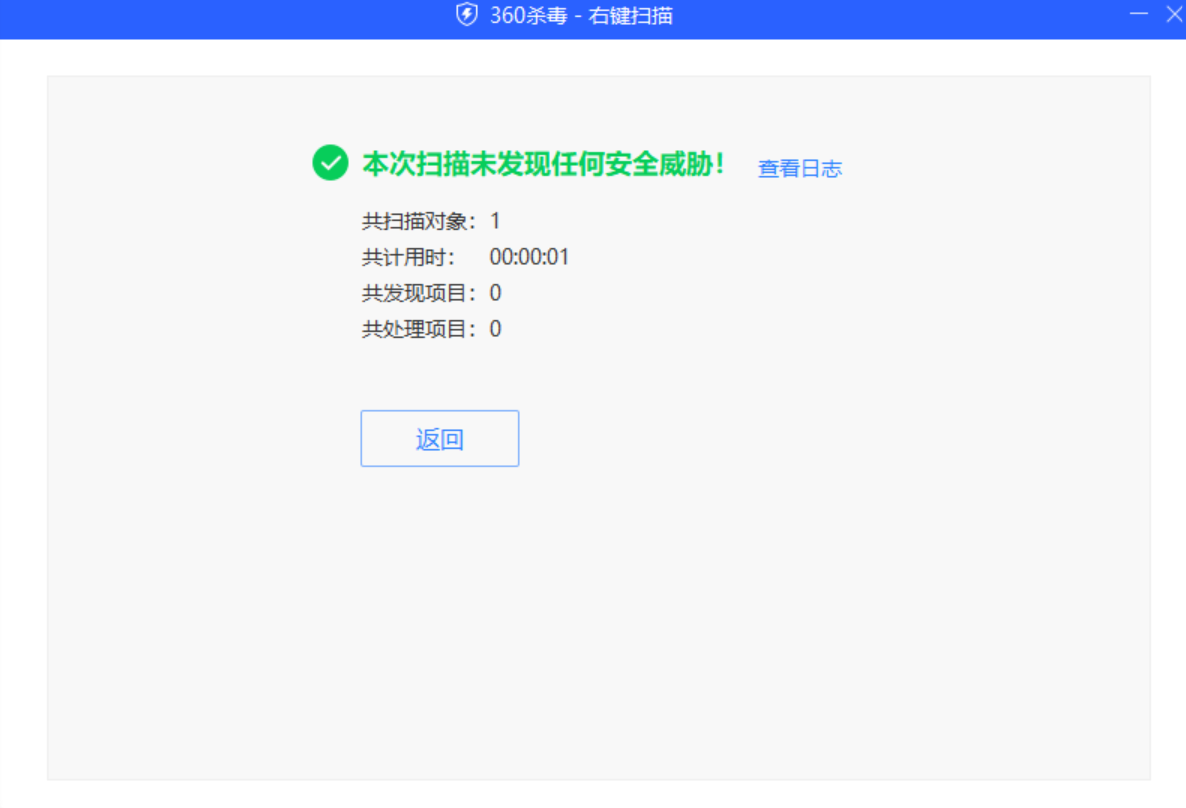Click the scanned objects count value 1
The image size is (1186, 808).
495,222
